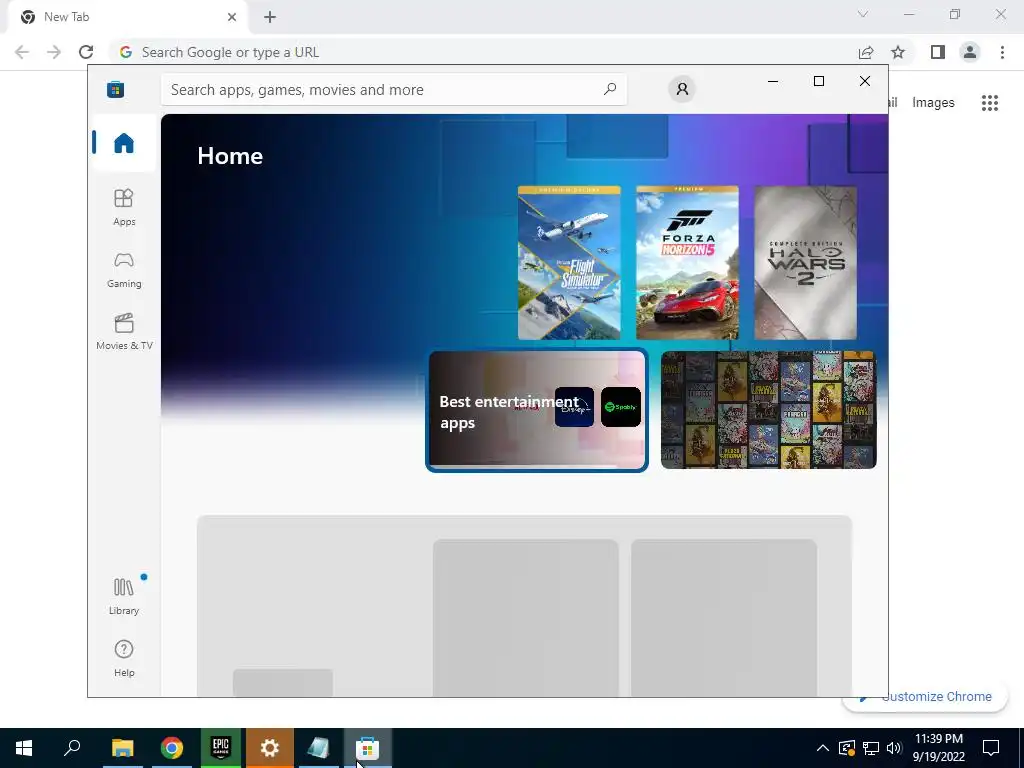
Task: Open the Best entertainment apps card
Action: click(537, 409)
